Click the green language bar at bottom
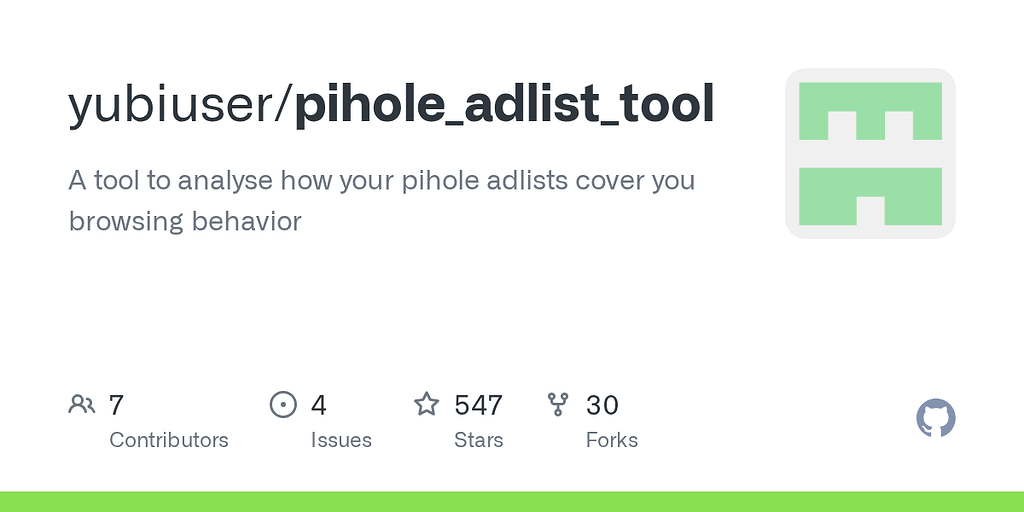This screenshot has height=512, width=1024. 512,501
